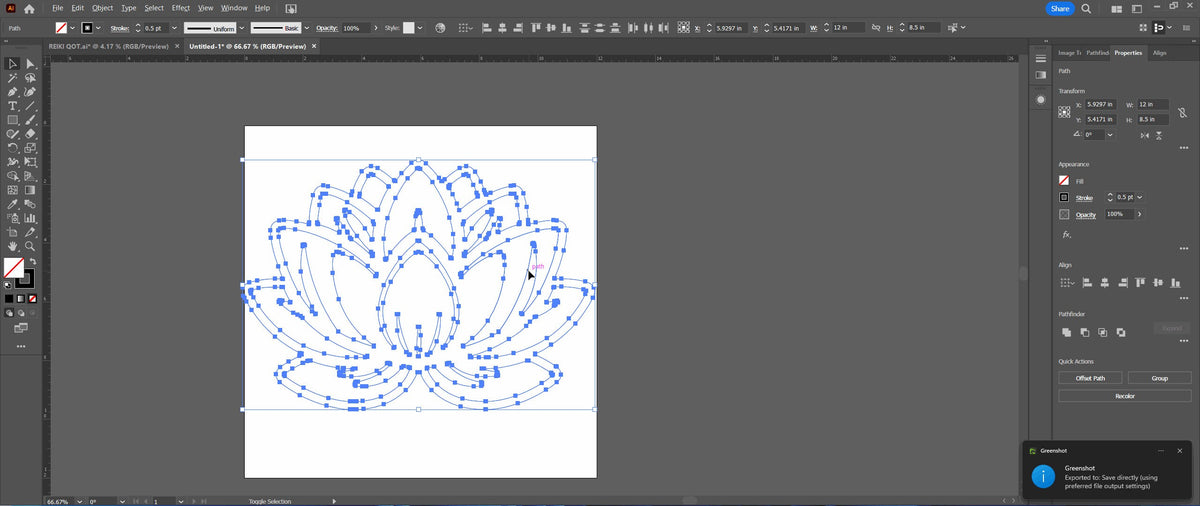Click the Opacity 100% field in control bar
Viewport: 1200px width, 506px height.
[x=355, y=28]
